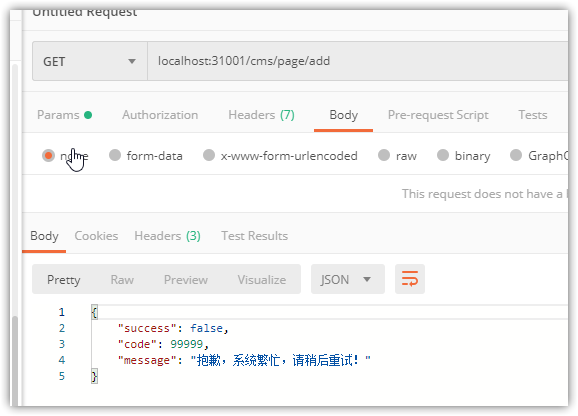Viewport: 578px width, 416px height.
Task: Toggle the word wrap icon
Action: click(410, 279)
